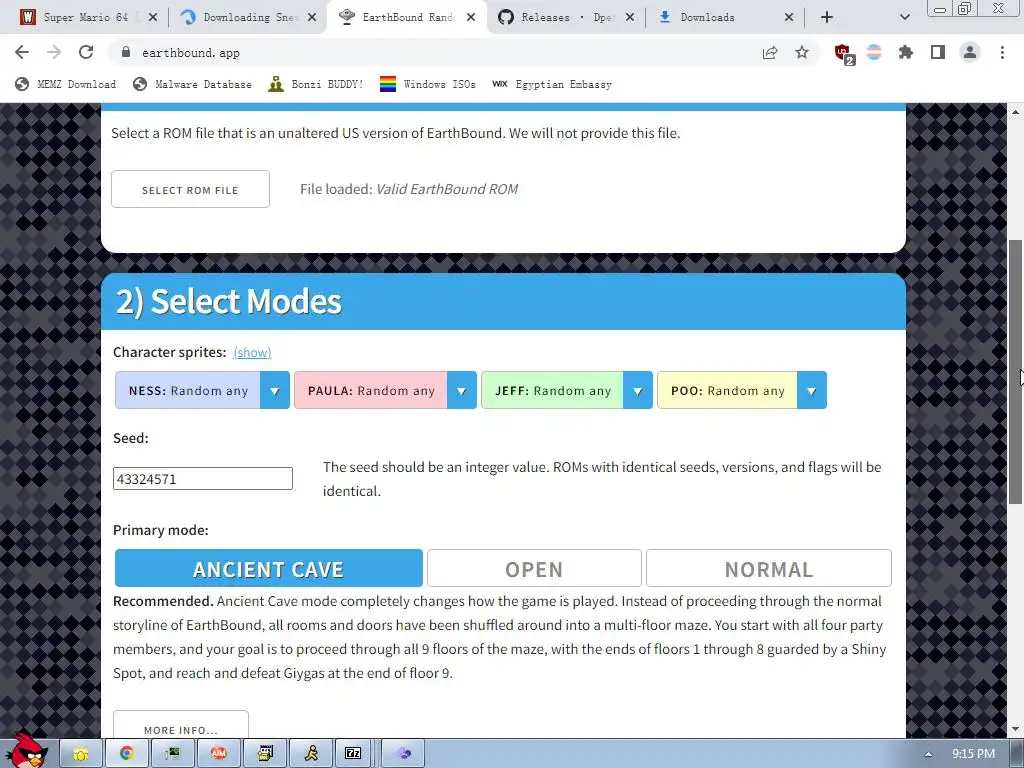Open 7-Zip from the taskbar

click(353, 754)
